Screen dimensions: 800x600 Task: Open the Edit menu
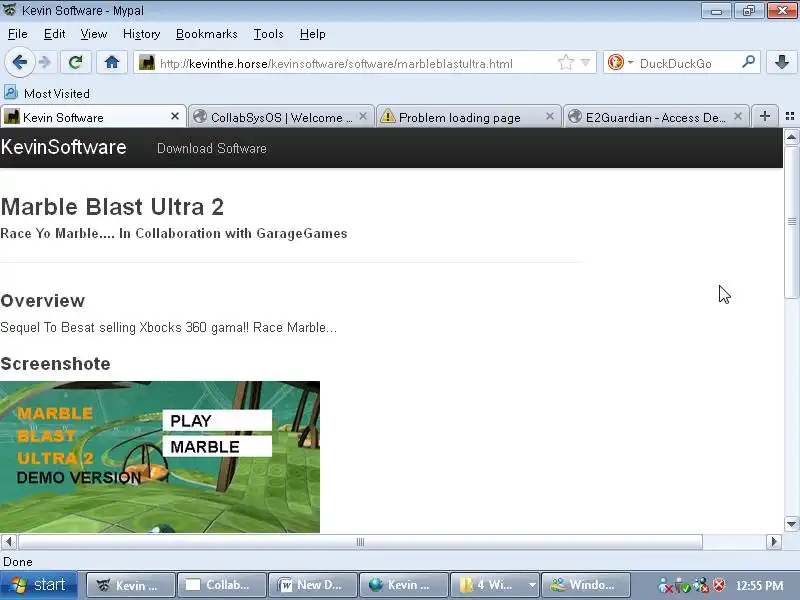pos(54,34)
